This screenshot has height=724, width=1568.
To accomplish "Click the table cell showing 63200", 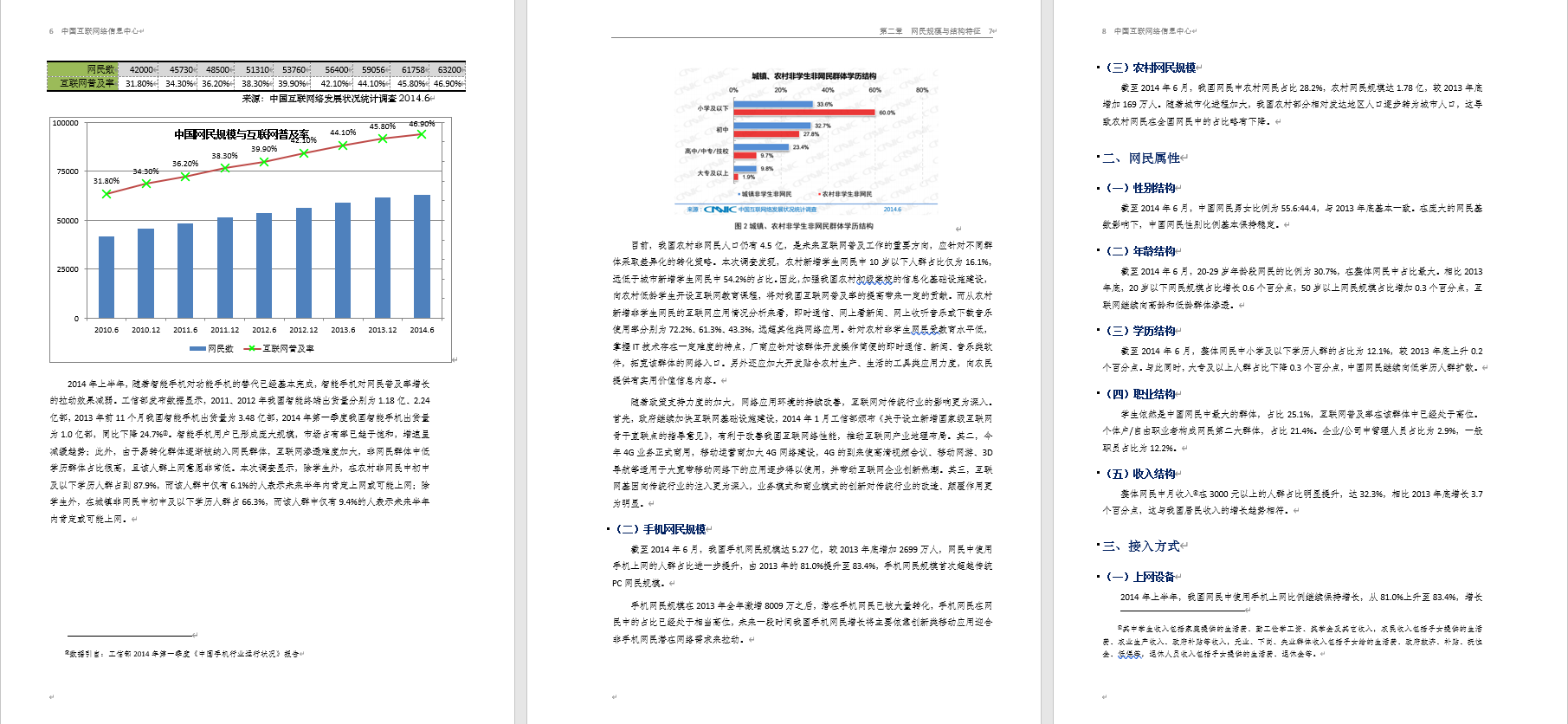I will 448,69.
